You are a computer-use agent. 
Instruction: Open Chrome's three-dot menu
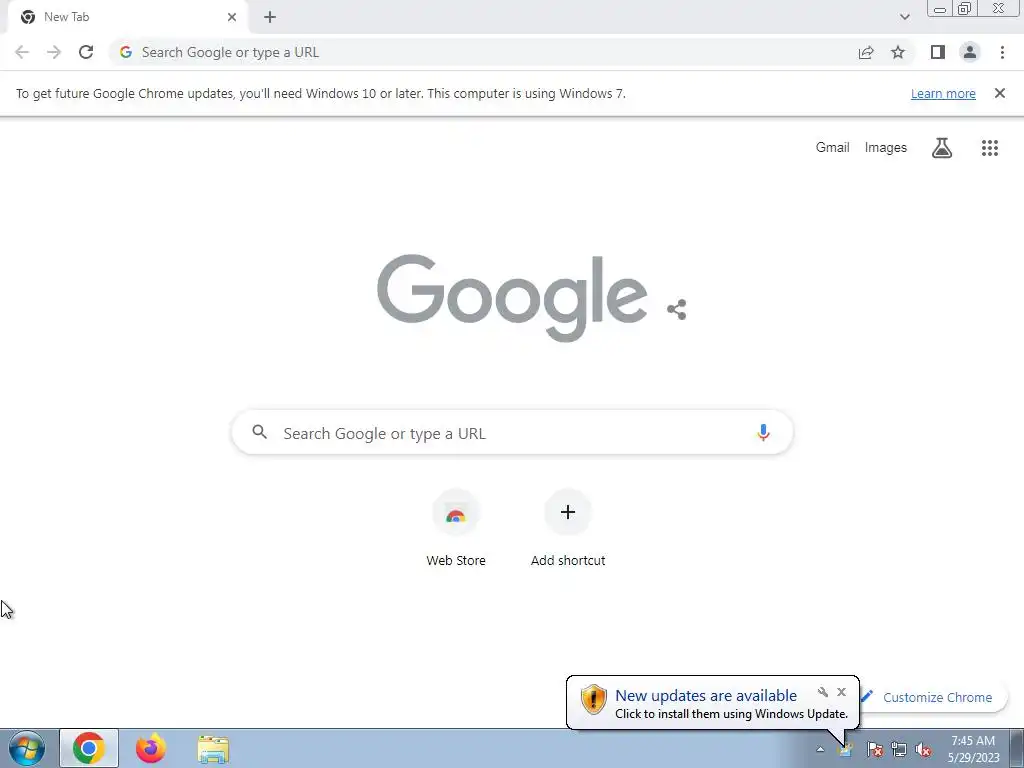click(1002, 52)
